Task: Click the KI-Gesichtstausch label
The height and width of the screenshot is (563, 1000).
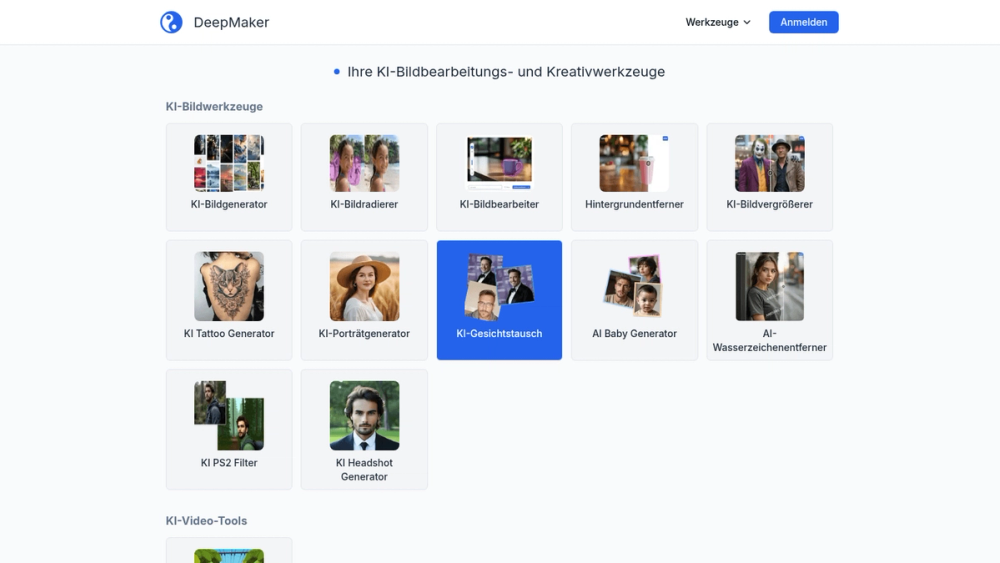Action: [499, 333]
